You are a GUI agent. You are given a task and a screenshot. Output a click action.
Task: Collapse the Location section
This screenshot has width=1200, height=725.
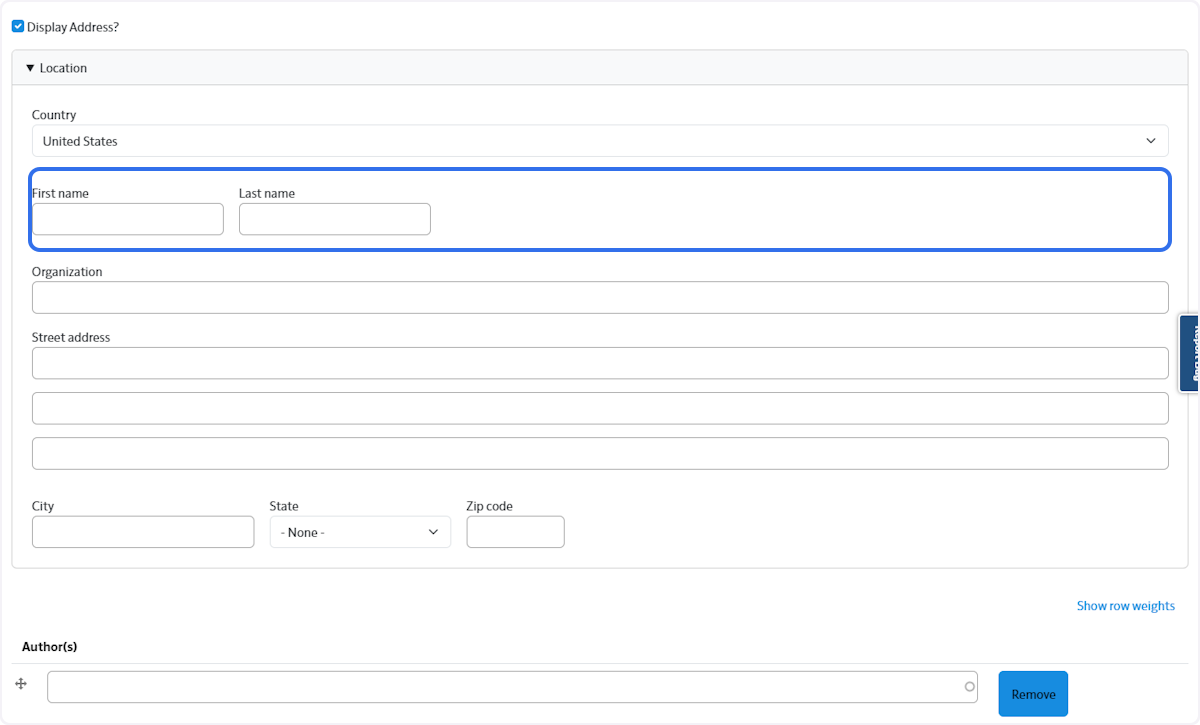click(56, 68)
